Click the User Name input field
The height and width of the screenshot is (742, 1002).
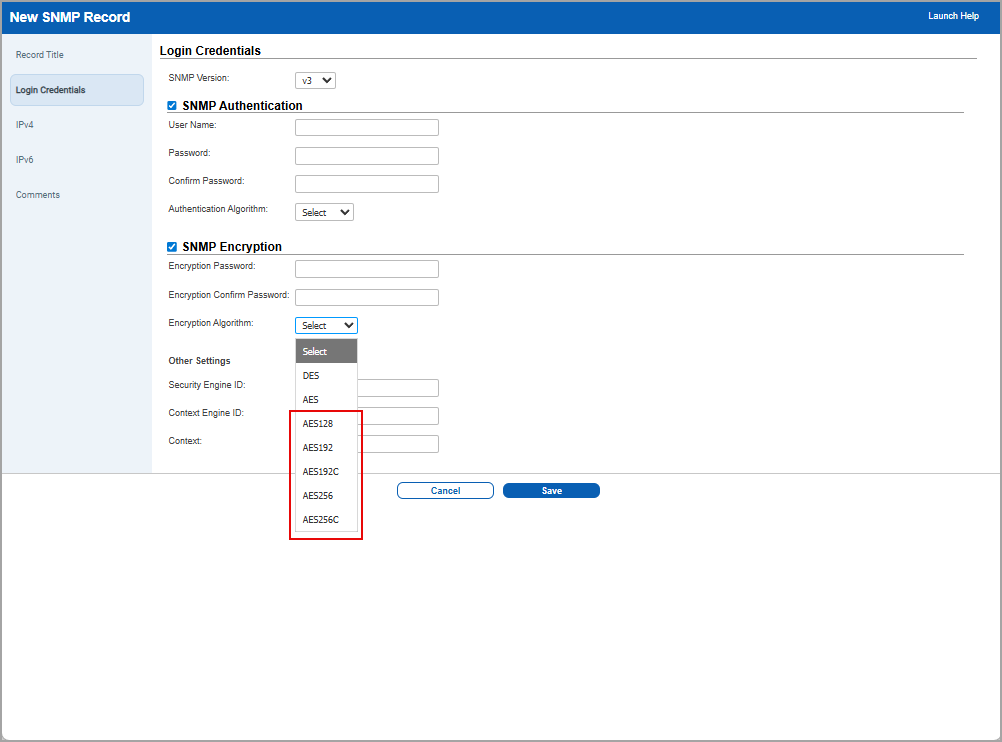coord(366,127)
